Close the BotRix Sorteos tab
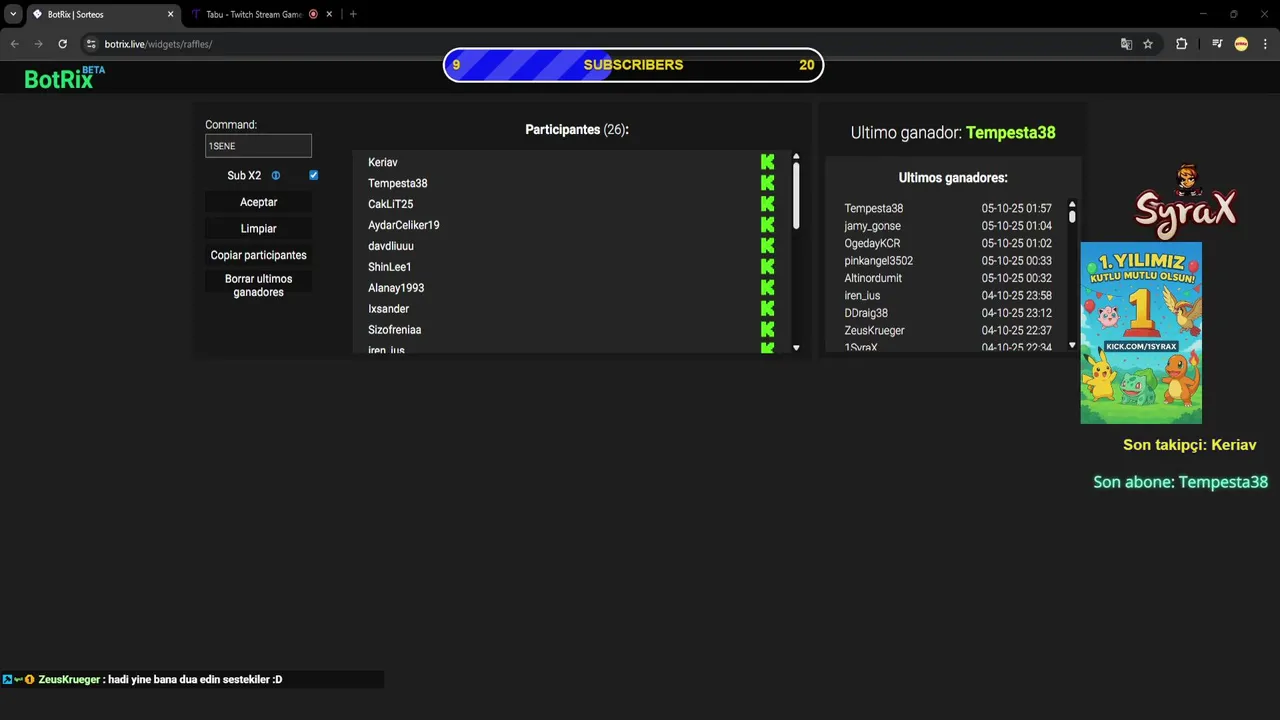The height and width of the screenshot is (720, 1280). 170,14
